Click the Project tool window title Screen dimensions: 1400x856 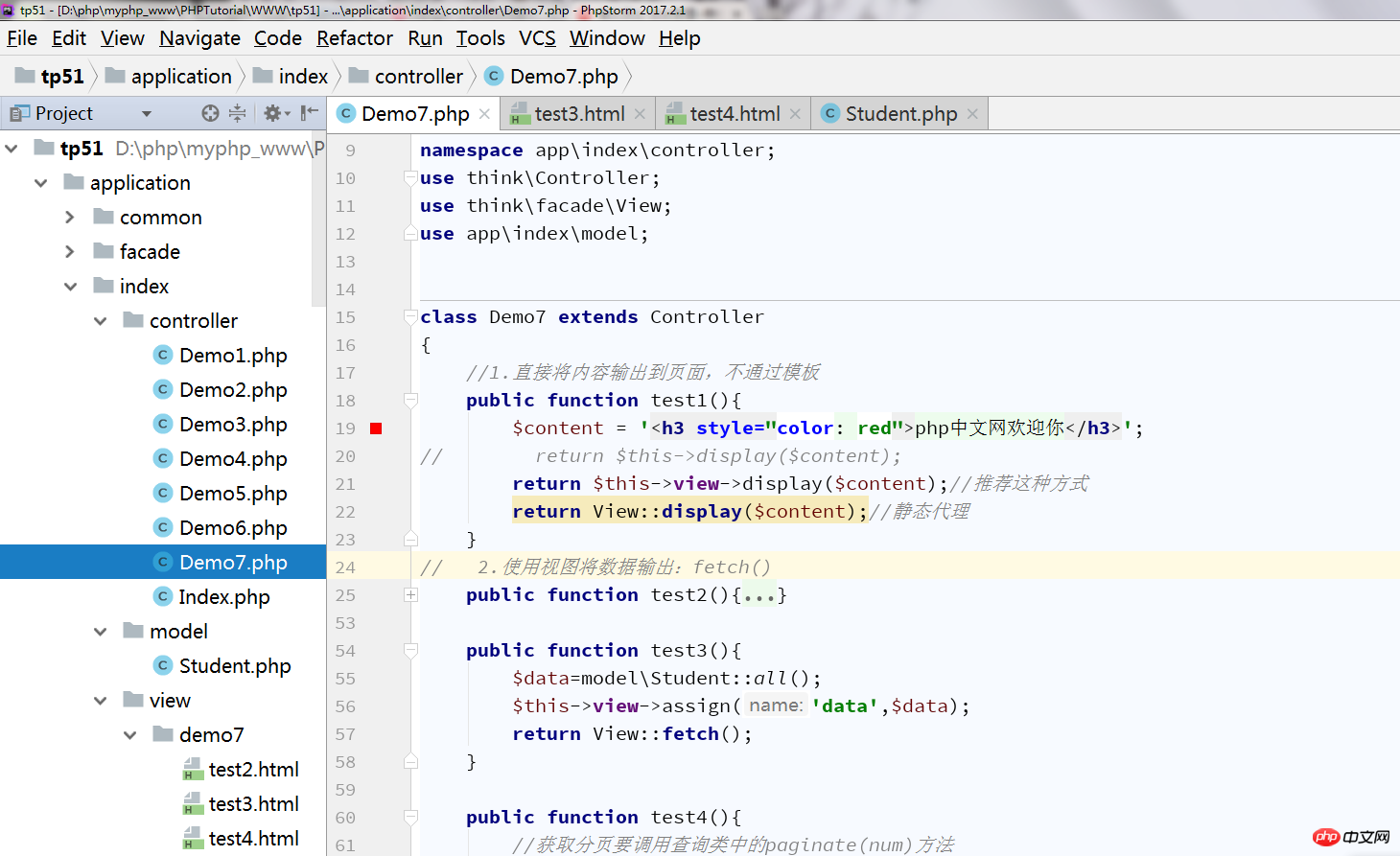pyautogui.click(x=64, y=113)
